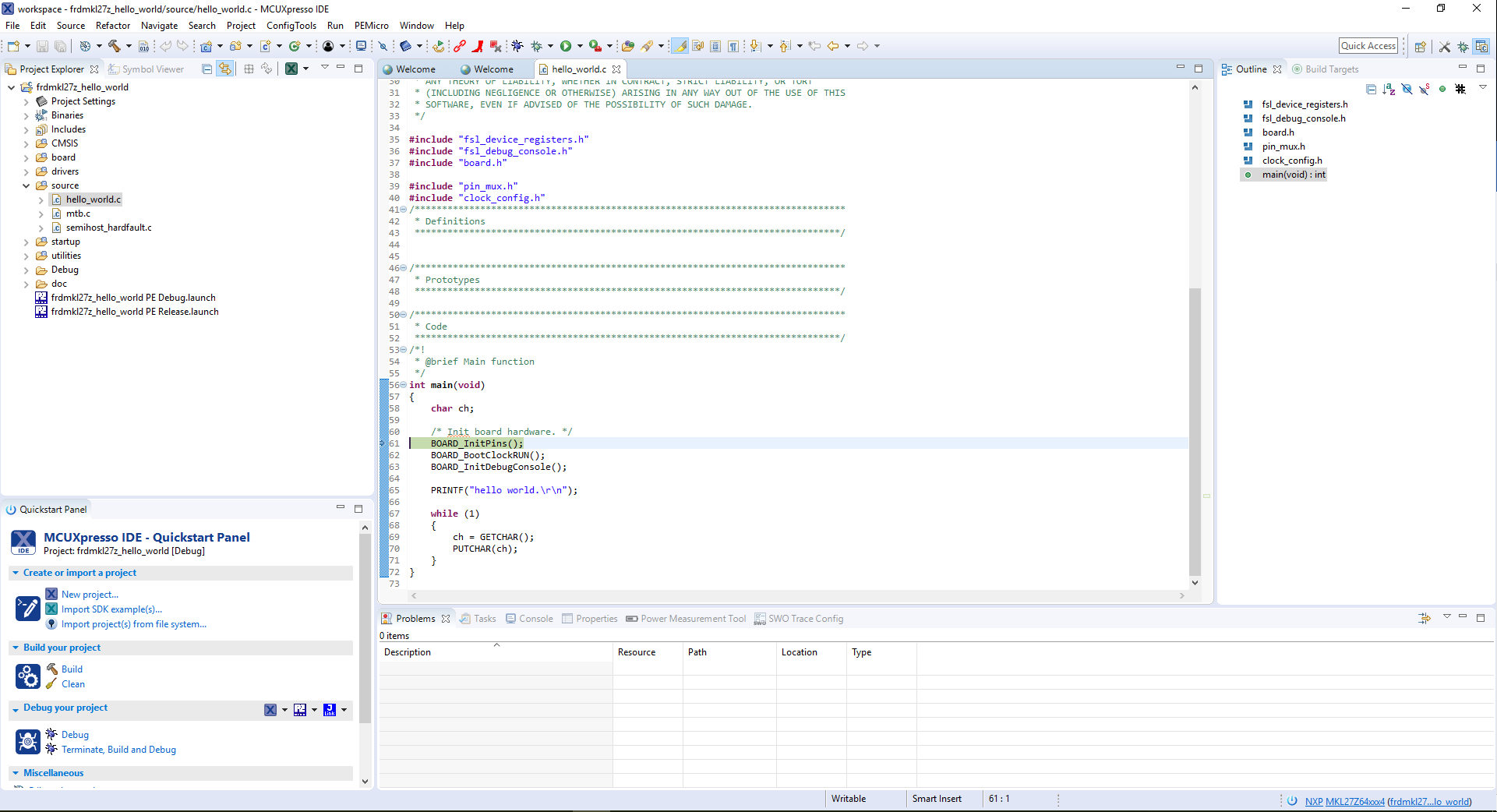Collapse the source folder tree node

point(26,185)
